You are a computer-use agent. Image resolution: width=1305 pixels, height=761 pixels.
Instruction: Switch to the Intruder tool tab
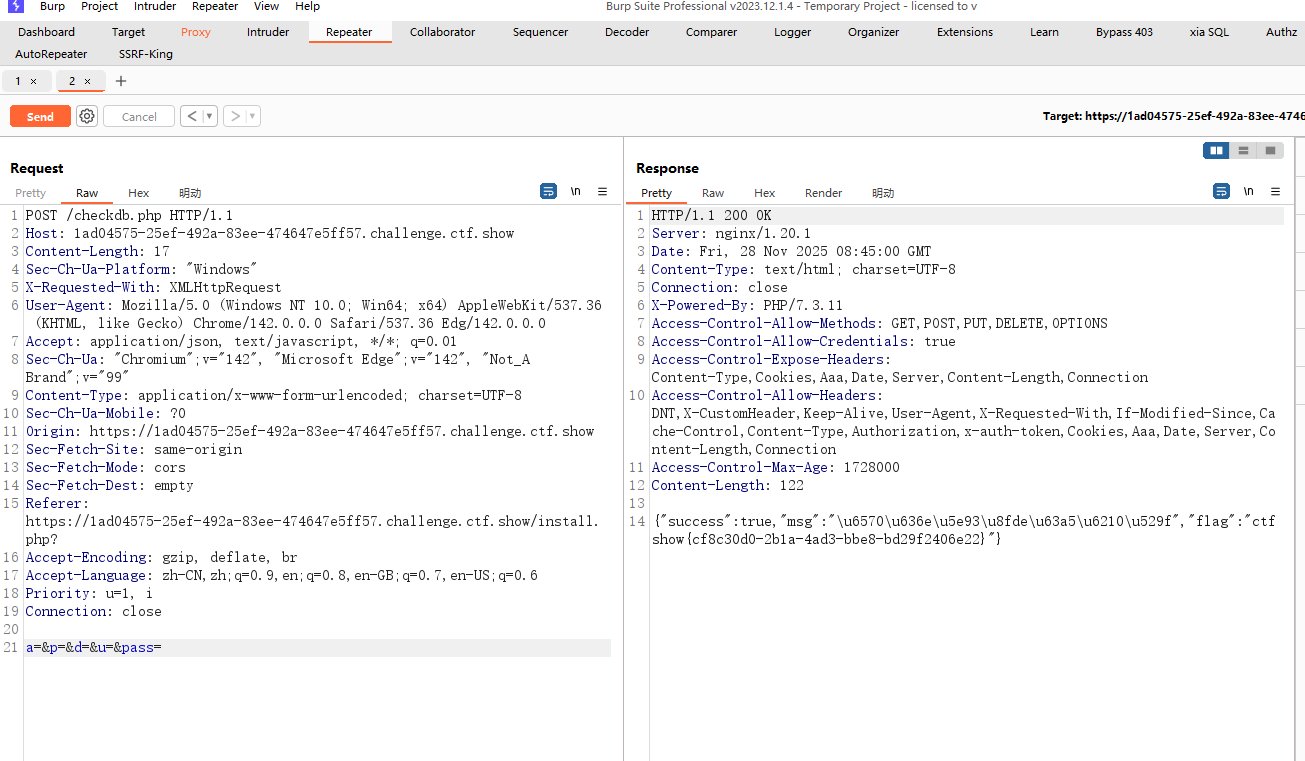(x=268, y=32)
